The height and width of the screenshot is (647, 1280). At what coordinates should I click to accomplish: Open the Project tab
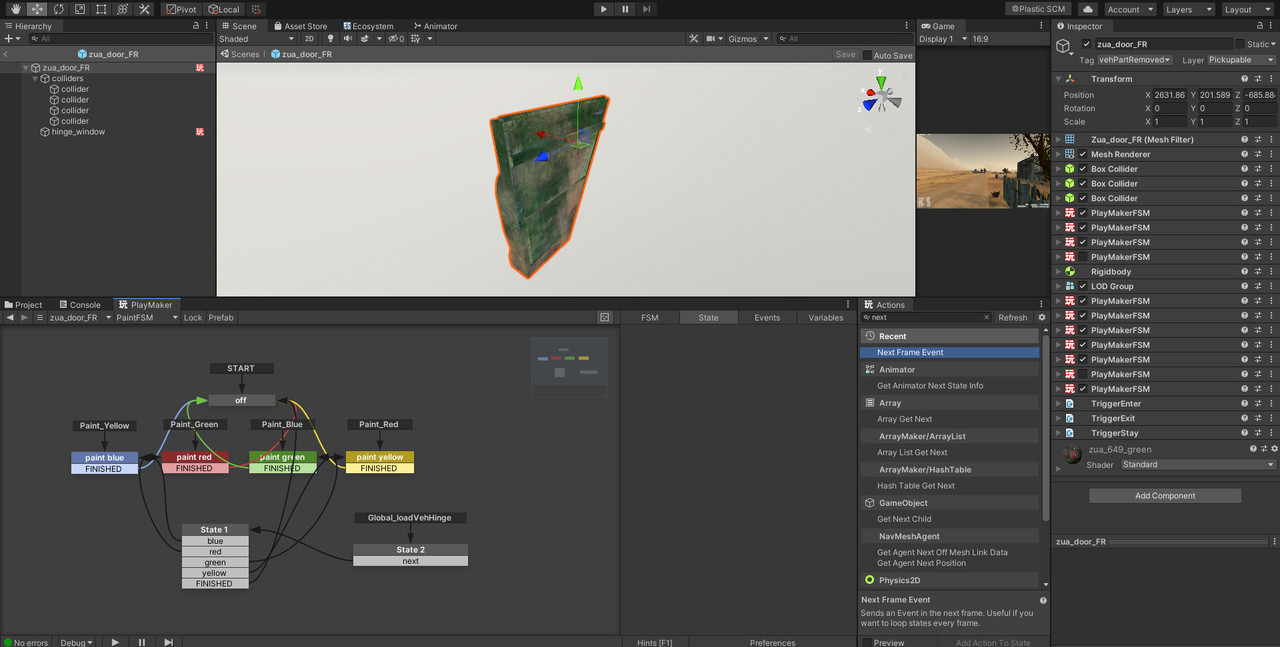coord(23,305)
